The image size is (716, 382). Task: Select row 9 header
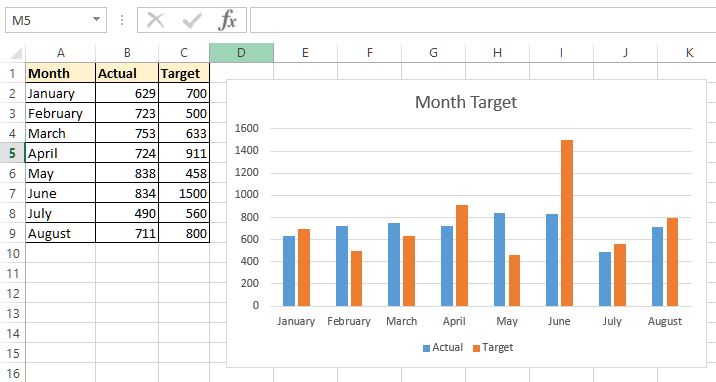[x=12, y=233]
